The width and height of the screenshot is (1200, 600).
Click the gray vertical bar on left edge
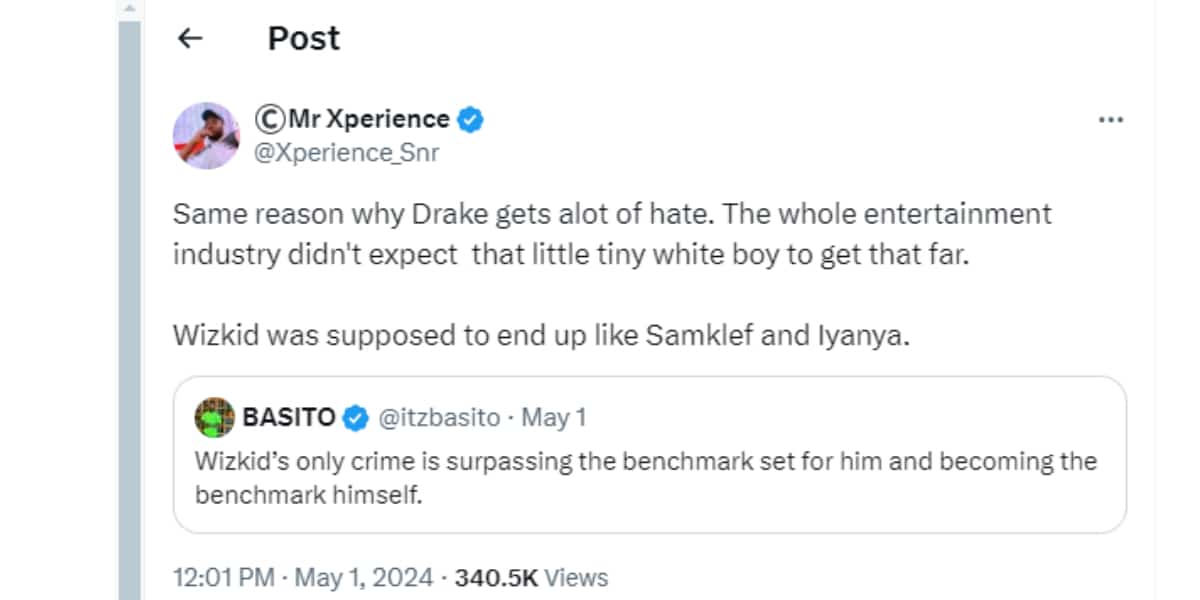tap(129, 300)
